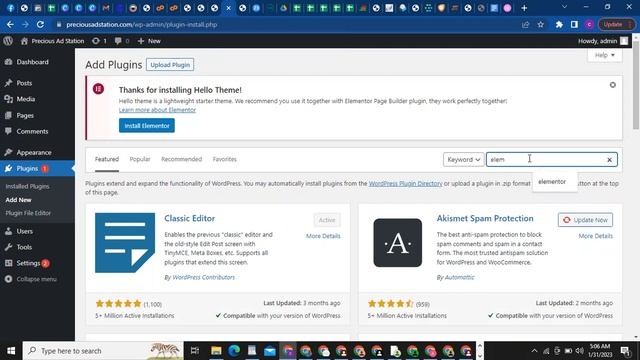Image resolution: width=640 pixels, height=360 pixels.
Task: Click the browser address bar
Action: tap(286, 24)
